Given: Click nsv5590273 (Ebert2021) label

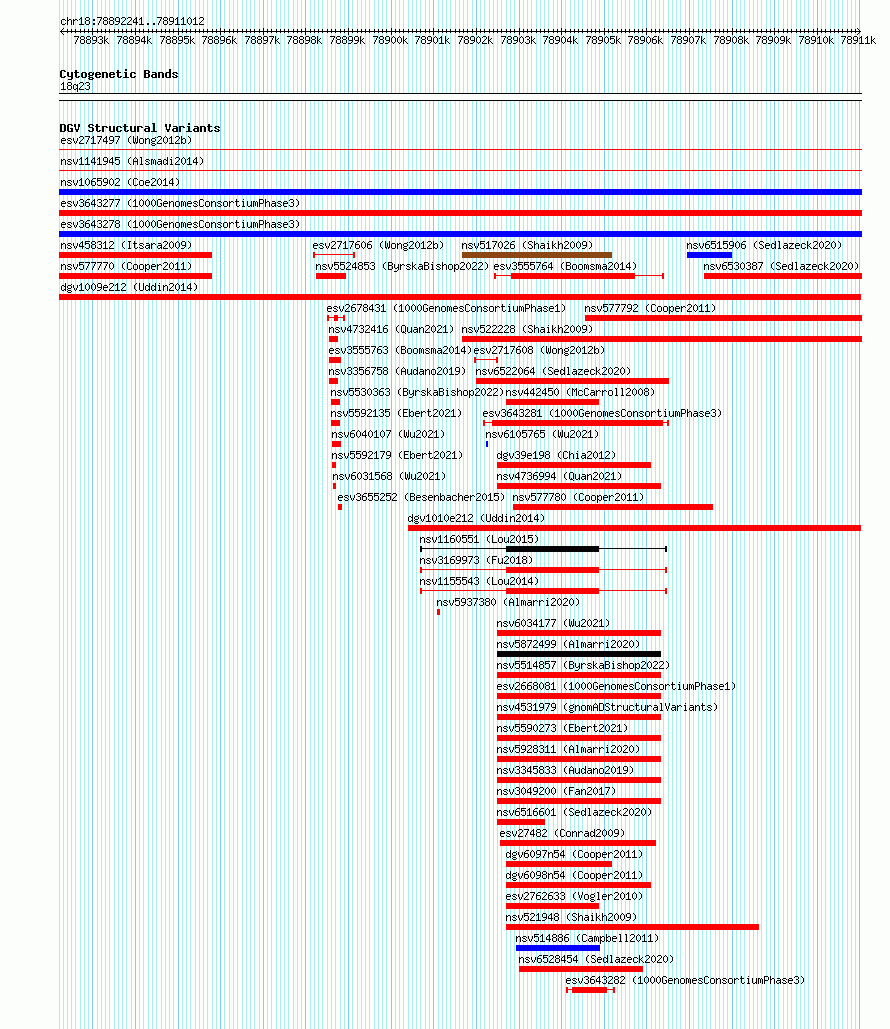Looking at the screenshot, I should 562,728.
